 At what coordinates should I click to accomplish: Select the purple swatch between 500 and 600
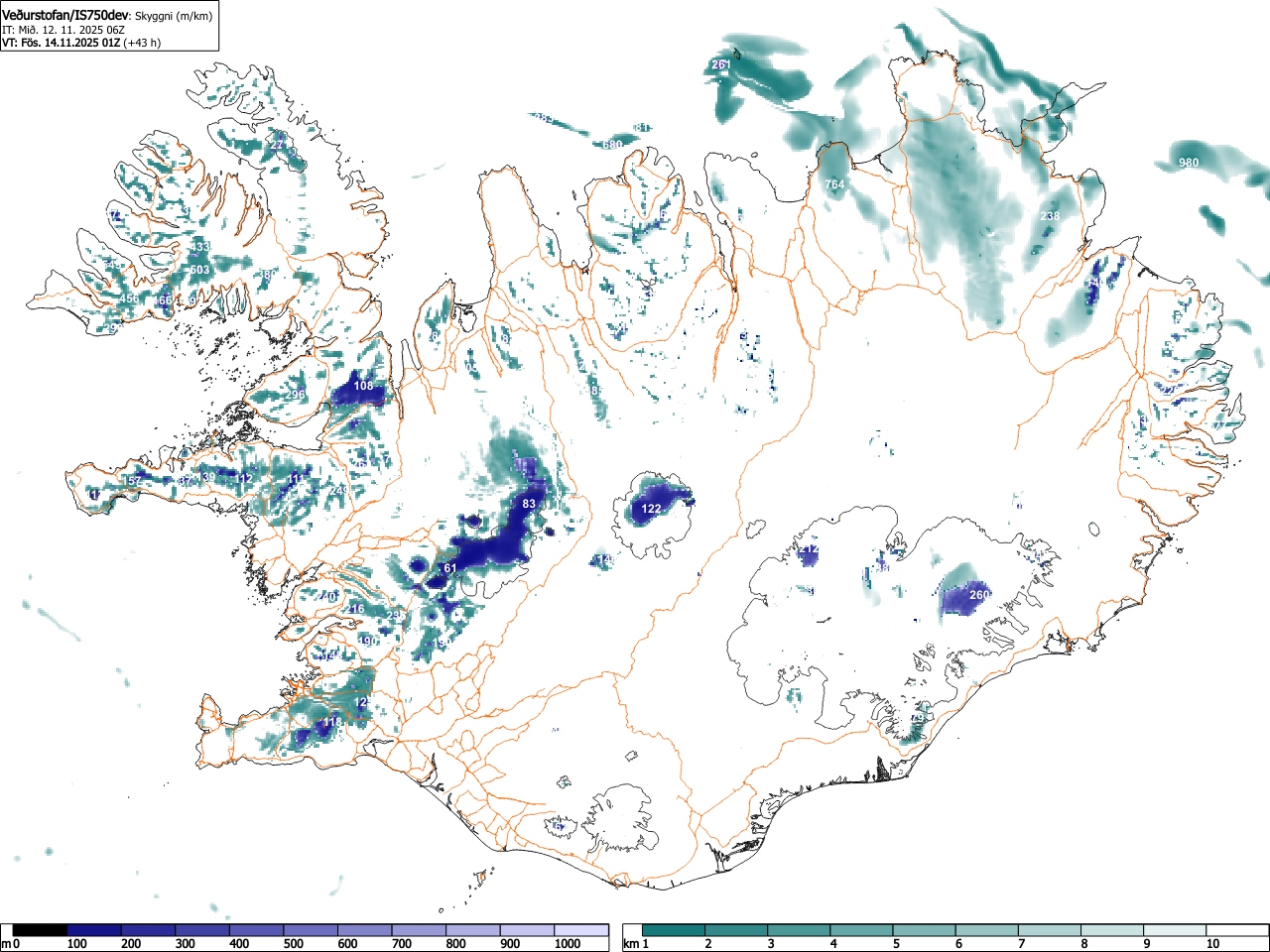(x=311, y=930)
